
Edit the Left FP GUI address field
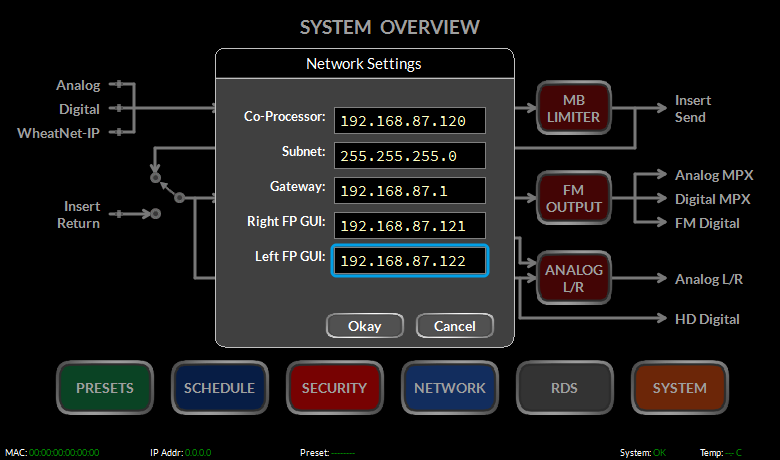tap(409, 261)
